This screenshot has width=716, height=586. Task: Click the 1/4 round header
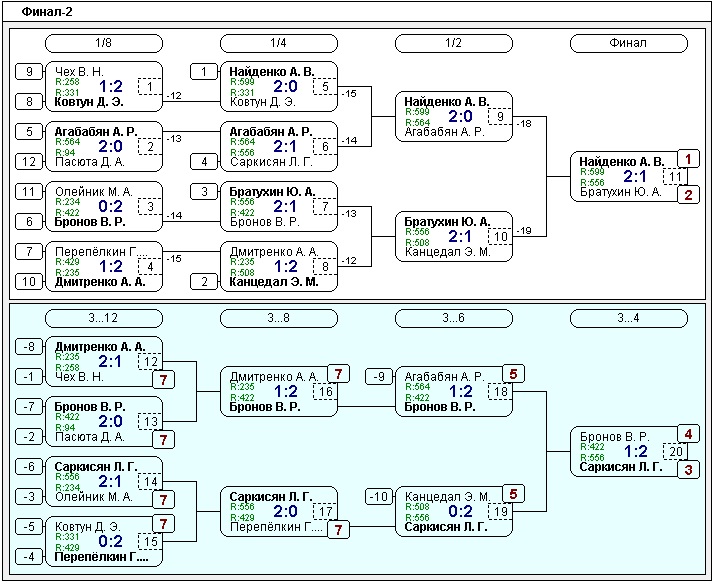(x=279, y=43)
